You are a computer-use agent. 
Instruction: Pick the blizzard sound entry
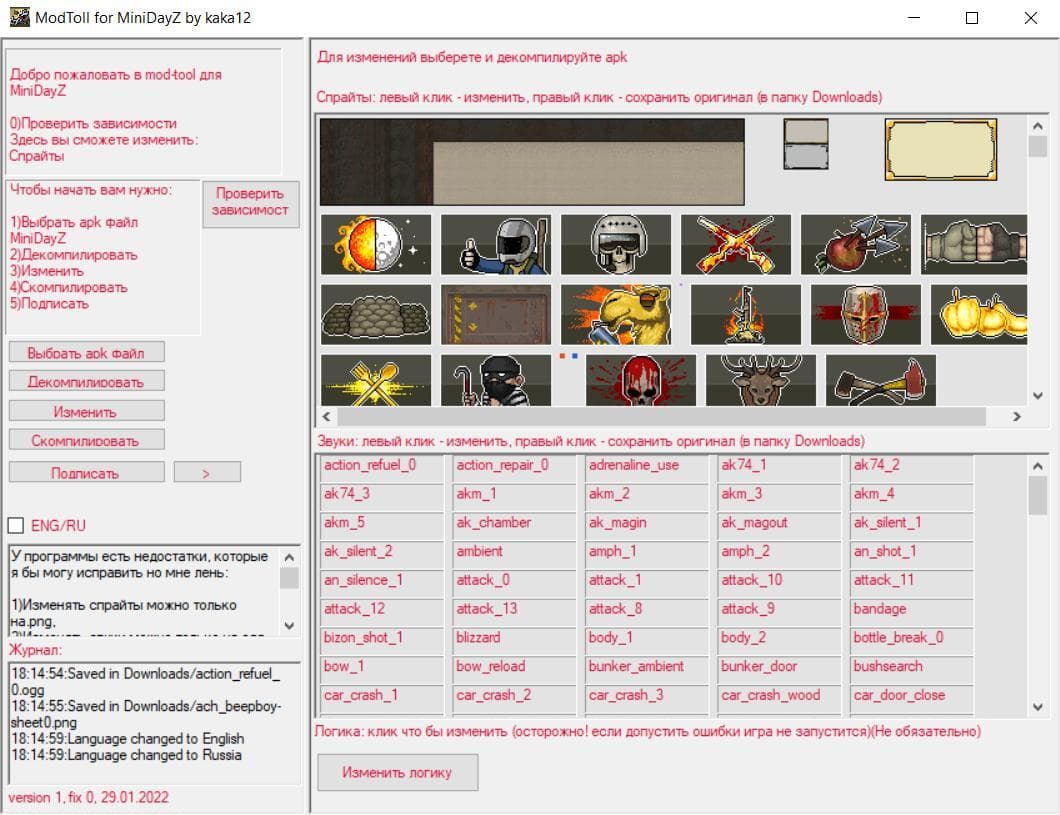(513, 639)
